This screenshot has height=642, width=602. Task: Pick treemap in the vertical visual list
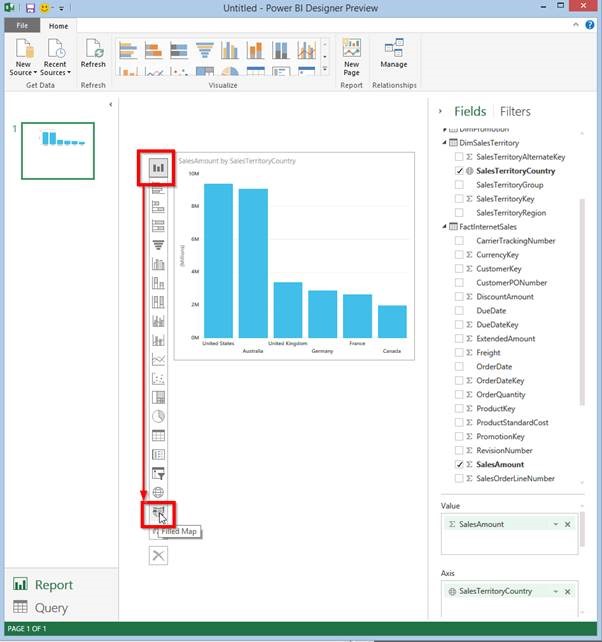158,397
